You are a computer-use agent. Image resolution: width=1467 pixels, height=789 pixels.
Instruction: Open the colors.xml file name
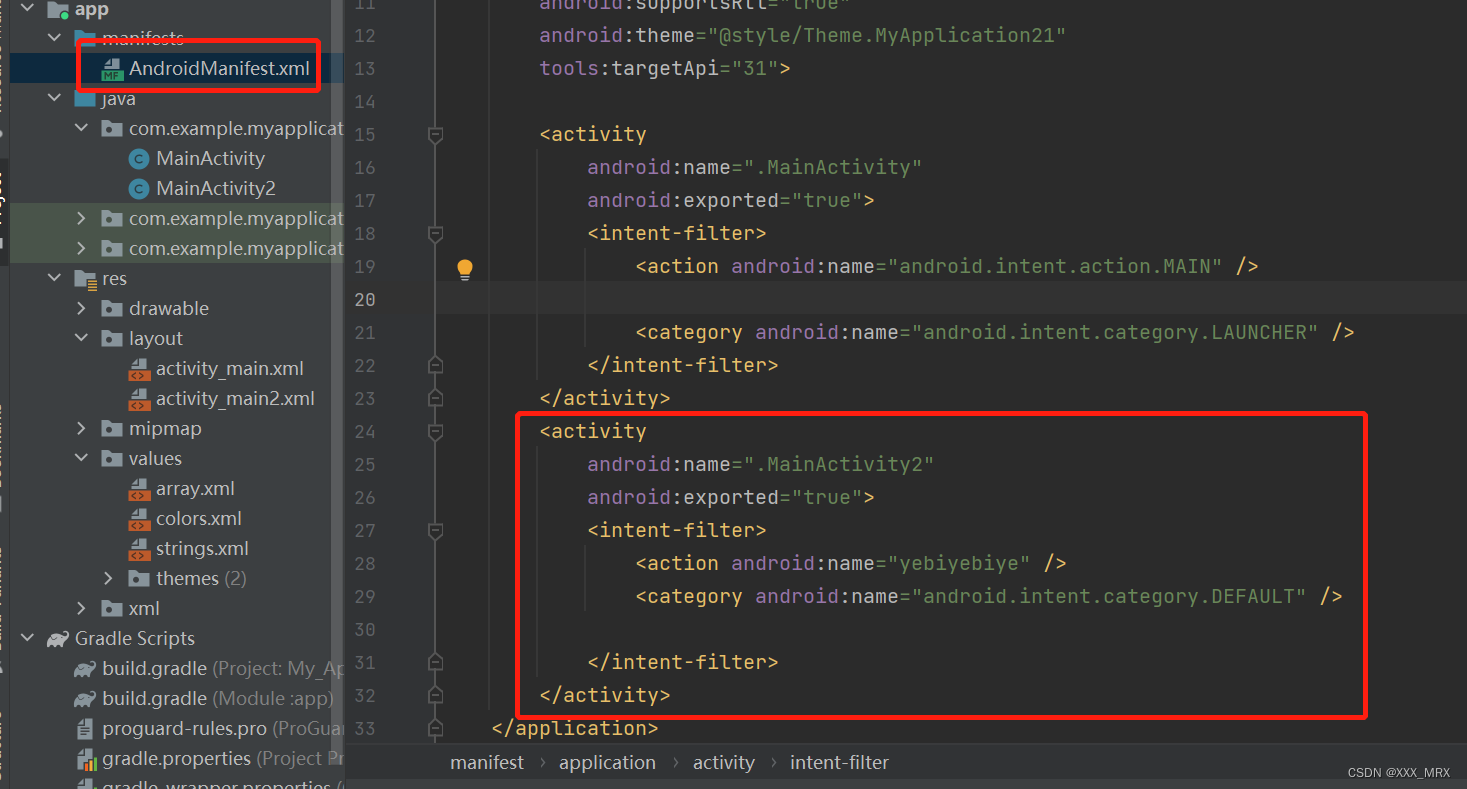[x=199, y=519]
